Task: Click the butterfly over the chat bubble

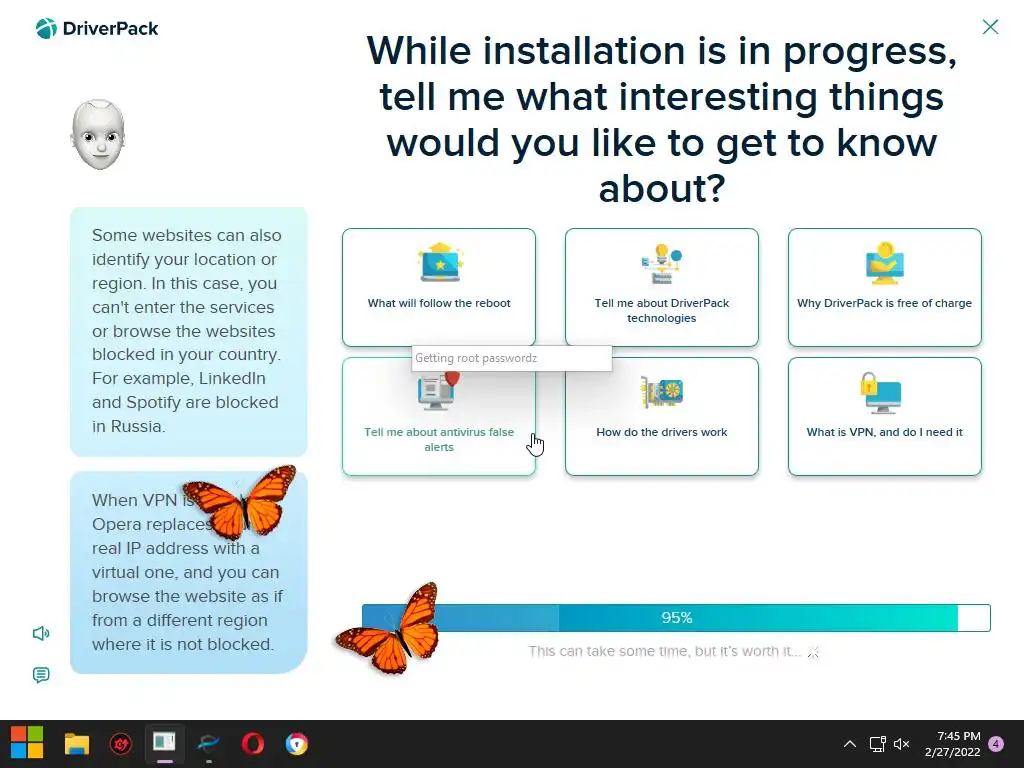Action: point(239,502)
